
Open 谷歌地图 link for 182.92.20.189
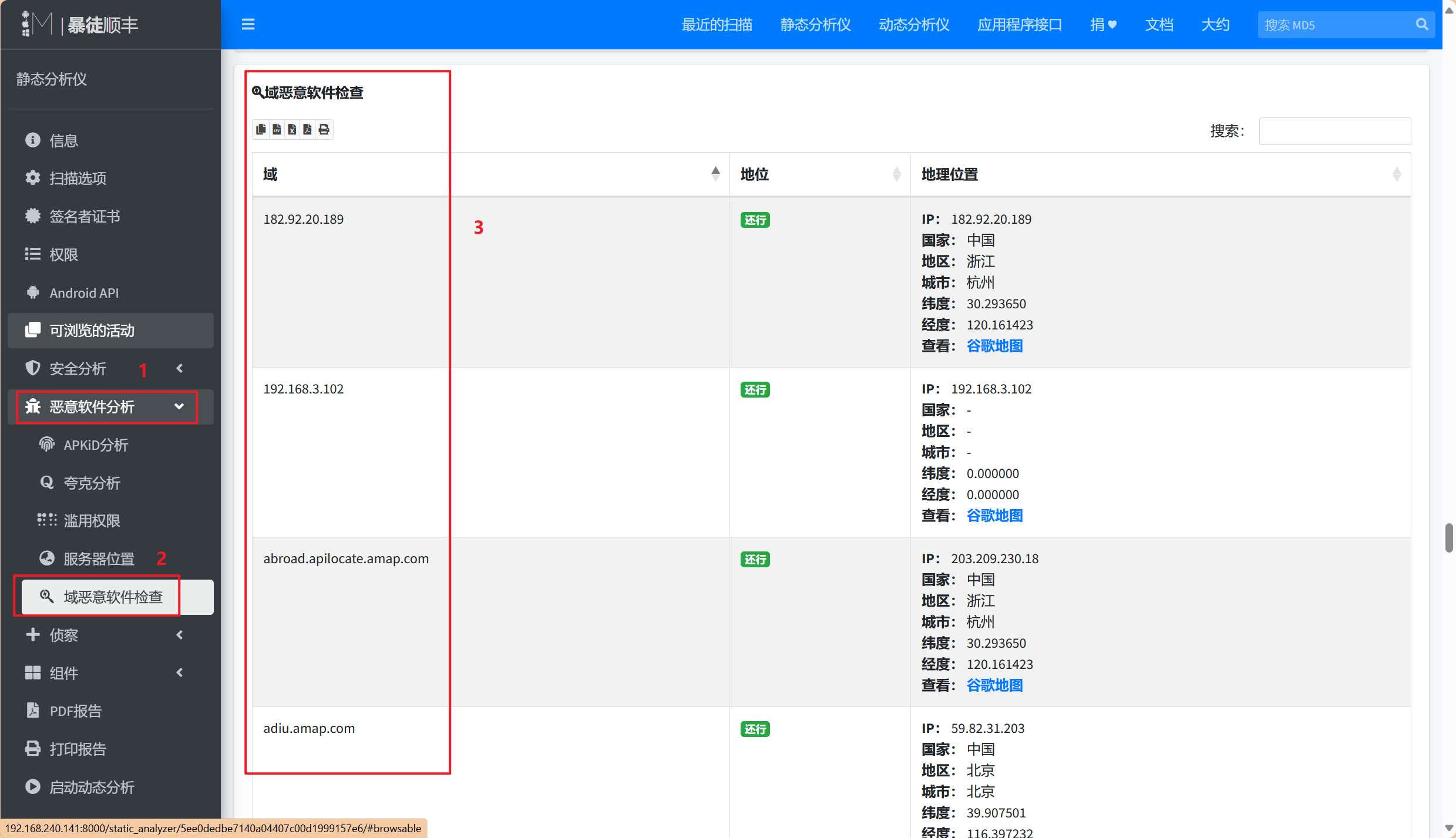click(x=994, y=346)
